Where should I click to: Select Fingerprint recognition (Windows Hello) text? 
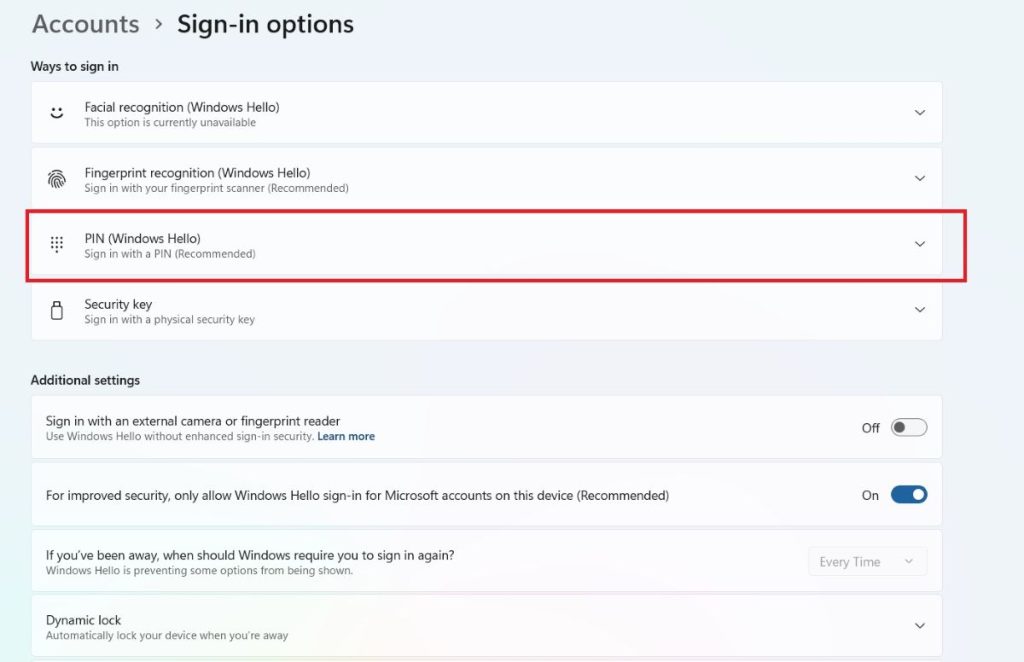coord(197,173)
